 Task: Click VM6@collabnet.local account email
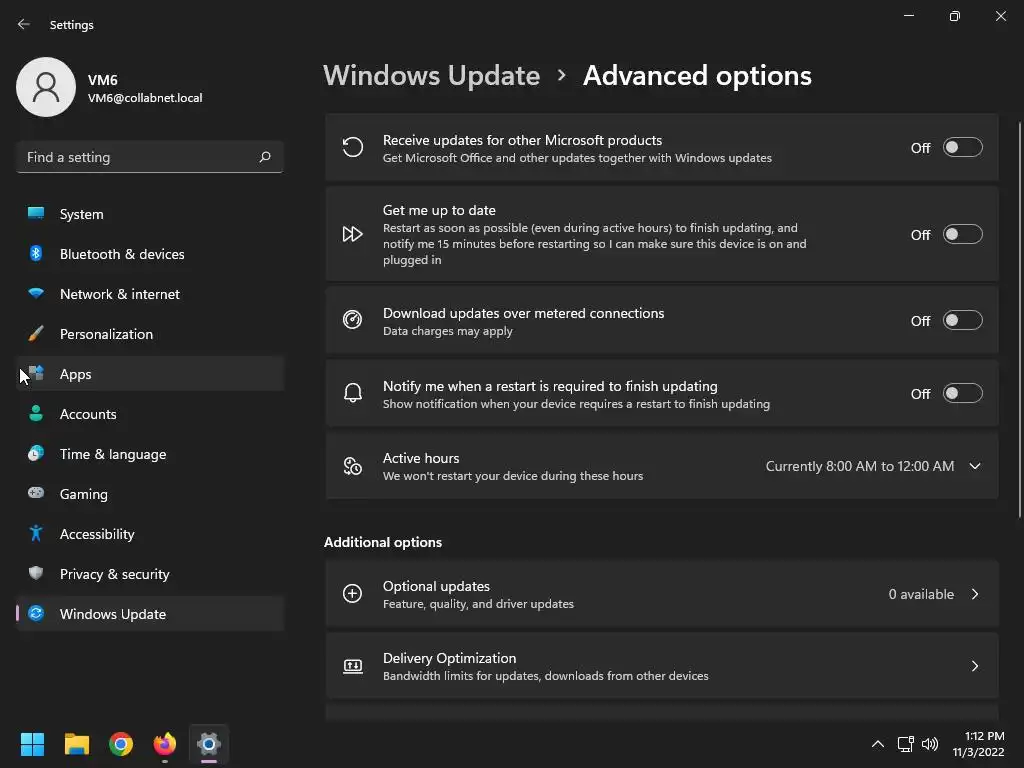145,98
